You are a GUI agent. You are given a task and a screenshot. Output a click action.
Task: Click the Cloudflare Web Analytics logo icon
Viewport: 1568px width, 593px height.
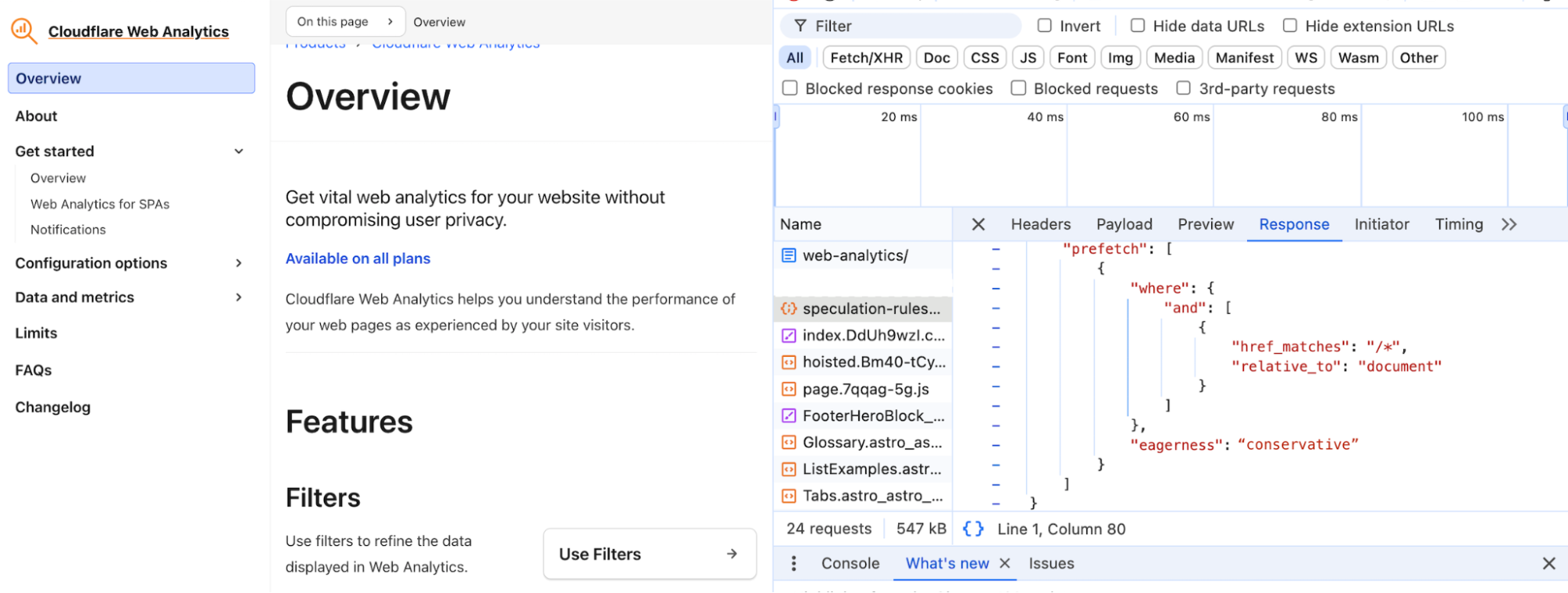point(24,31)
